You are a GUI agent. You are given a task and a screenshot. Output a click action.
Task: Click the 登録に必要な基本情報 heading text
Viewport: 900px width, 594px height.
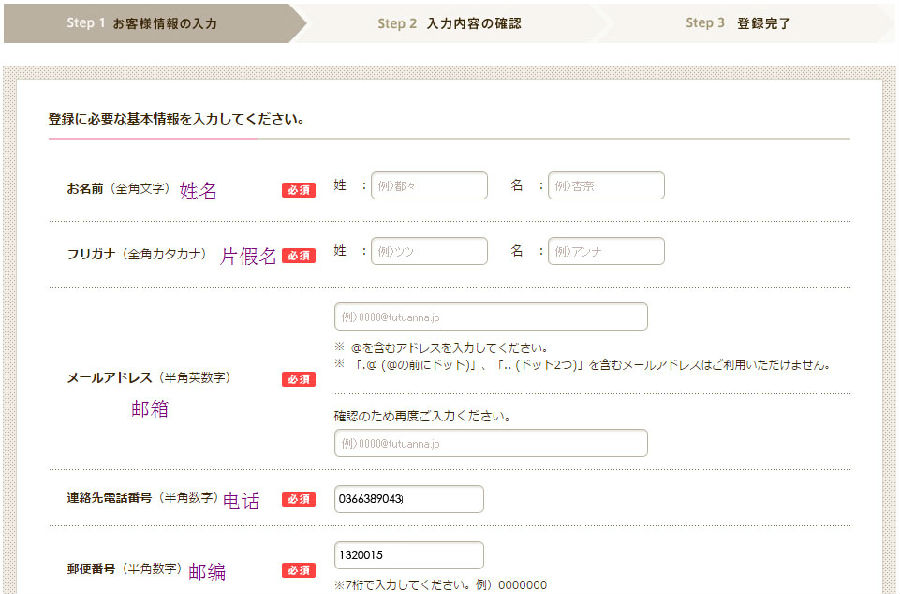click(175, 119)
